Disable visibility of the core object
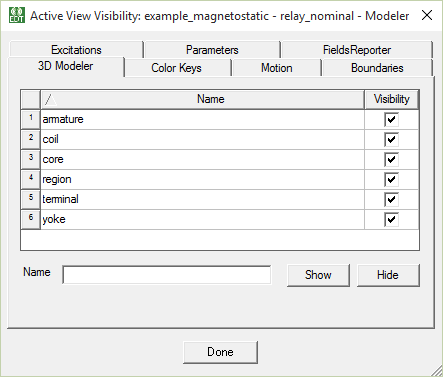The height and width of the screenshot is (377, 443). tap(391, 159)
